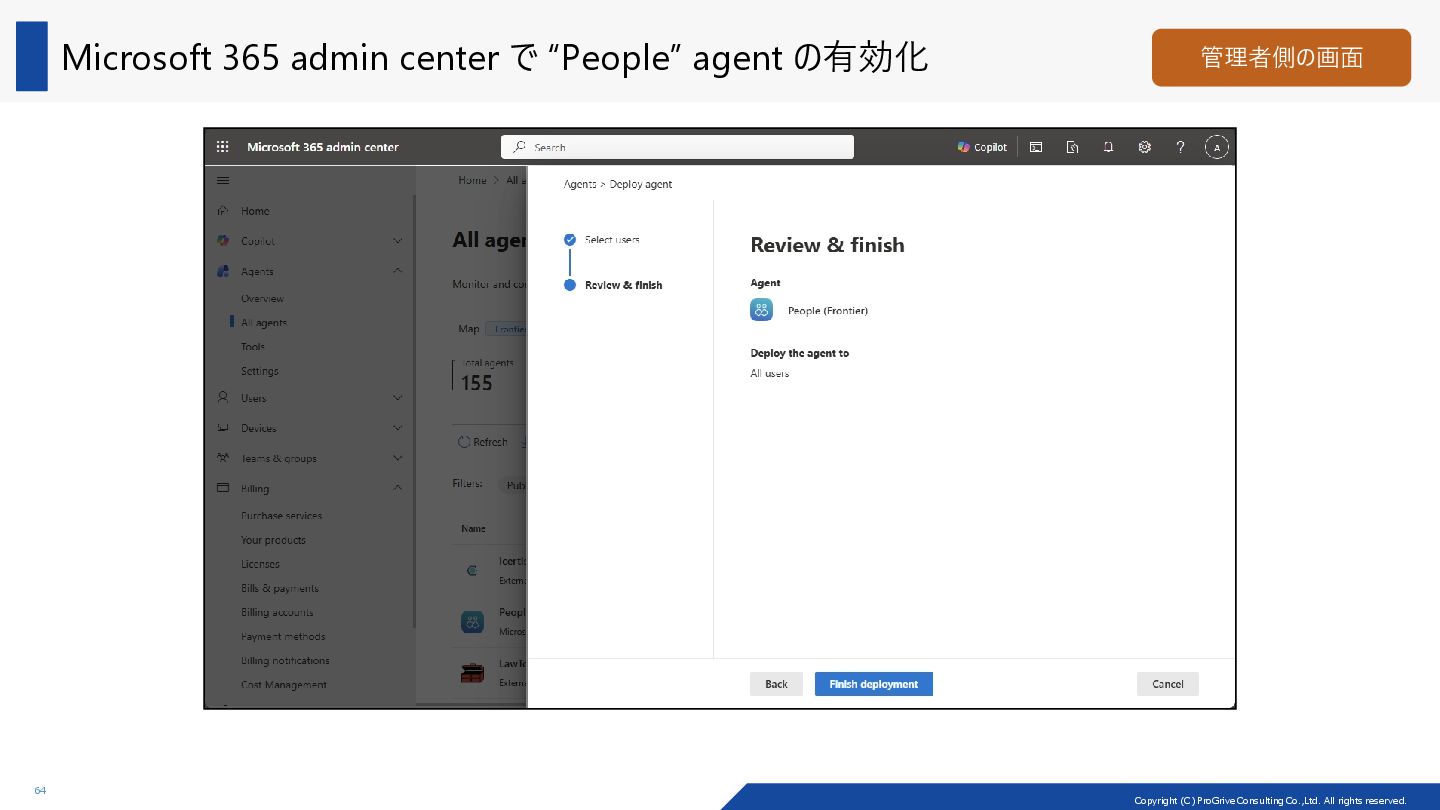The height and width of the screenshot is (810, 1440).
Task: Open the notifications bell icon
Action: tap(1108, 147)
